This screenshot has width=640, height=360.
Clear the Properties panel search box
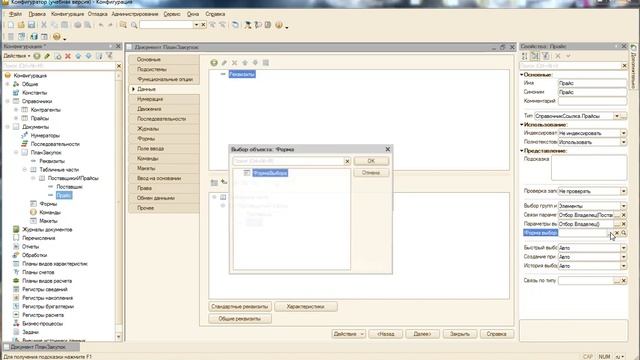(x=624, y=66)
